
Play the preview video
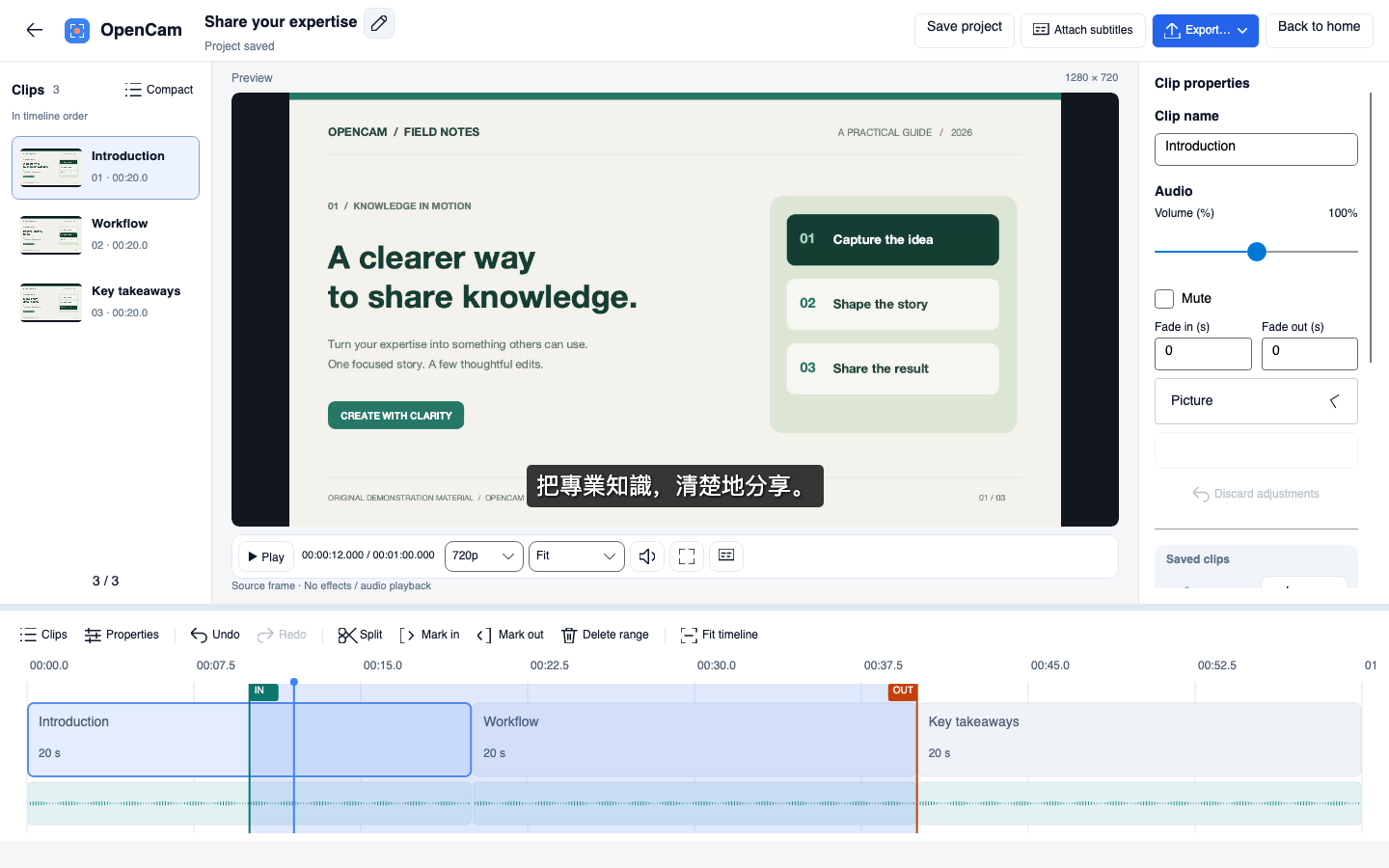[x=266, y=556]
